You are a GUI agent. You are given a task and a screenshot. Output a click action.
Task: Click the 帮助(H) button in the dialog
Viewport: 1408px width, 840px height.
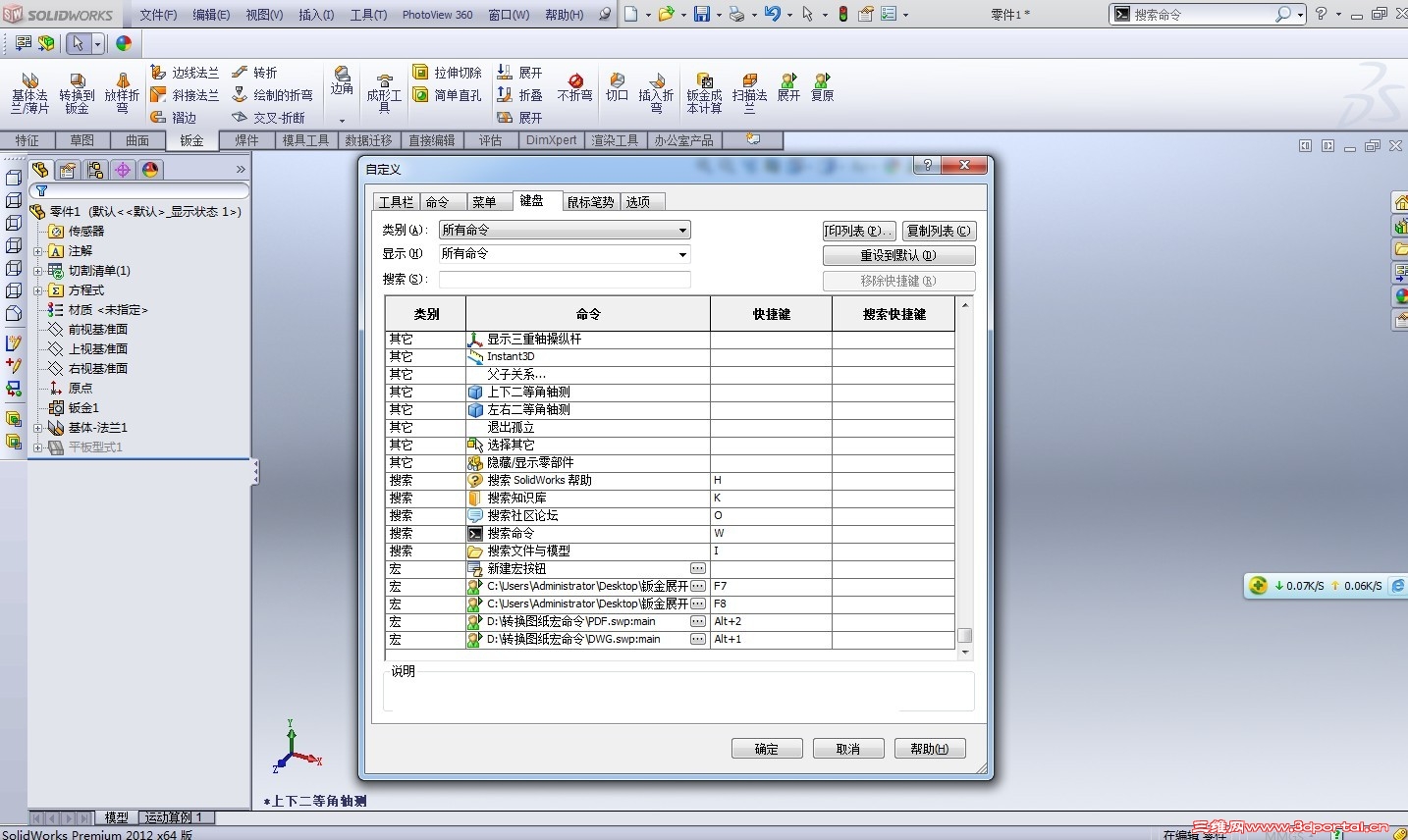pos(930,749)
